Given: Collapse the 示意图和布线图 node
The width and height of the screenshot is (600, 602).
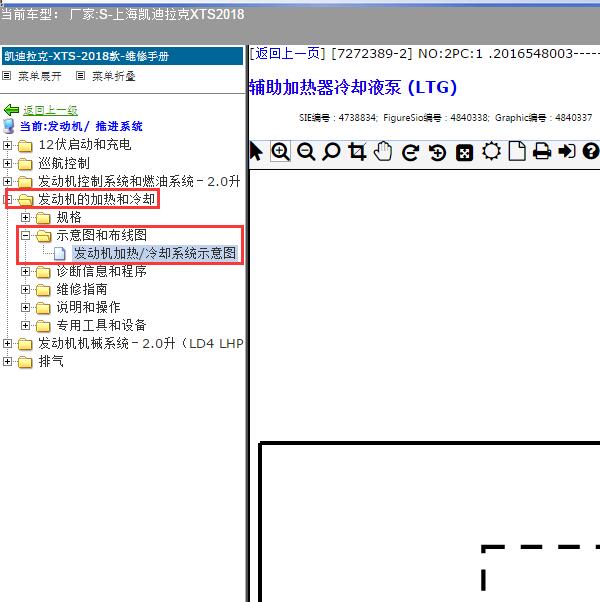Looking at the screenshot, I should 25,235.
